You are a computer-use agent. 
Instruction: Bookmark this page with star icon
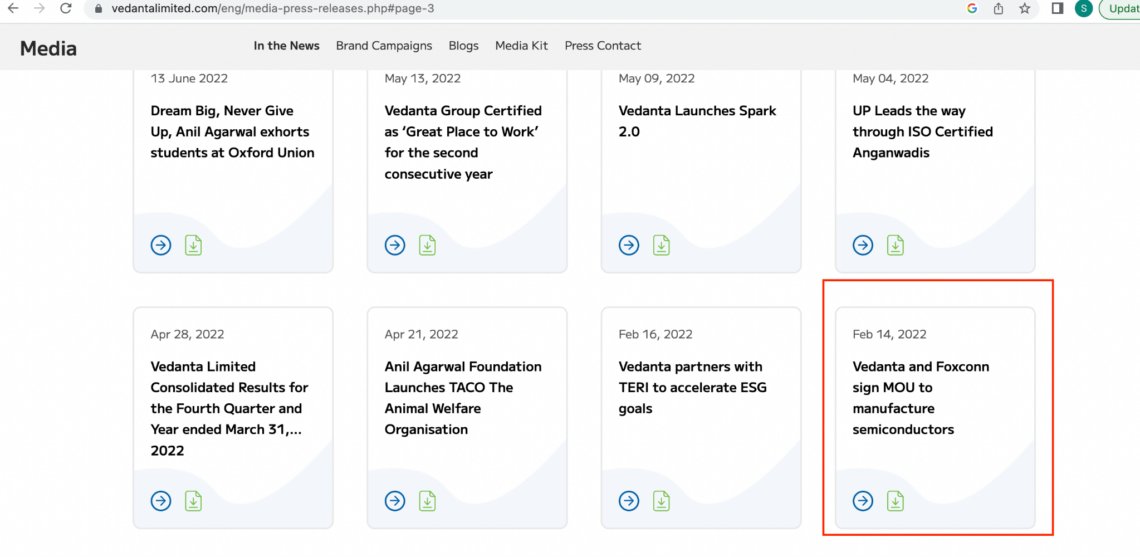tap(1024, 9)
